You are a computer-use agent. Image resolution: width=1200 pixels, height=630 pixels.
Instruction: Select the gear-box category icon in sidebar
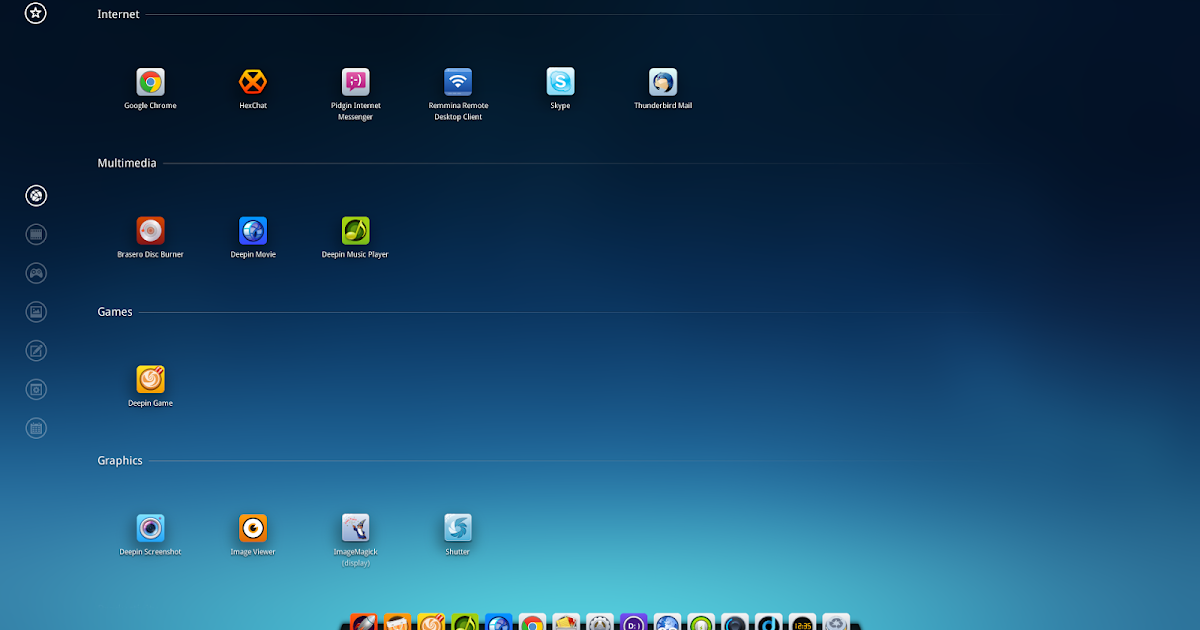[36, 389]
